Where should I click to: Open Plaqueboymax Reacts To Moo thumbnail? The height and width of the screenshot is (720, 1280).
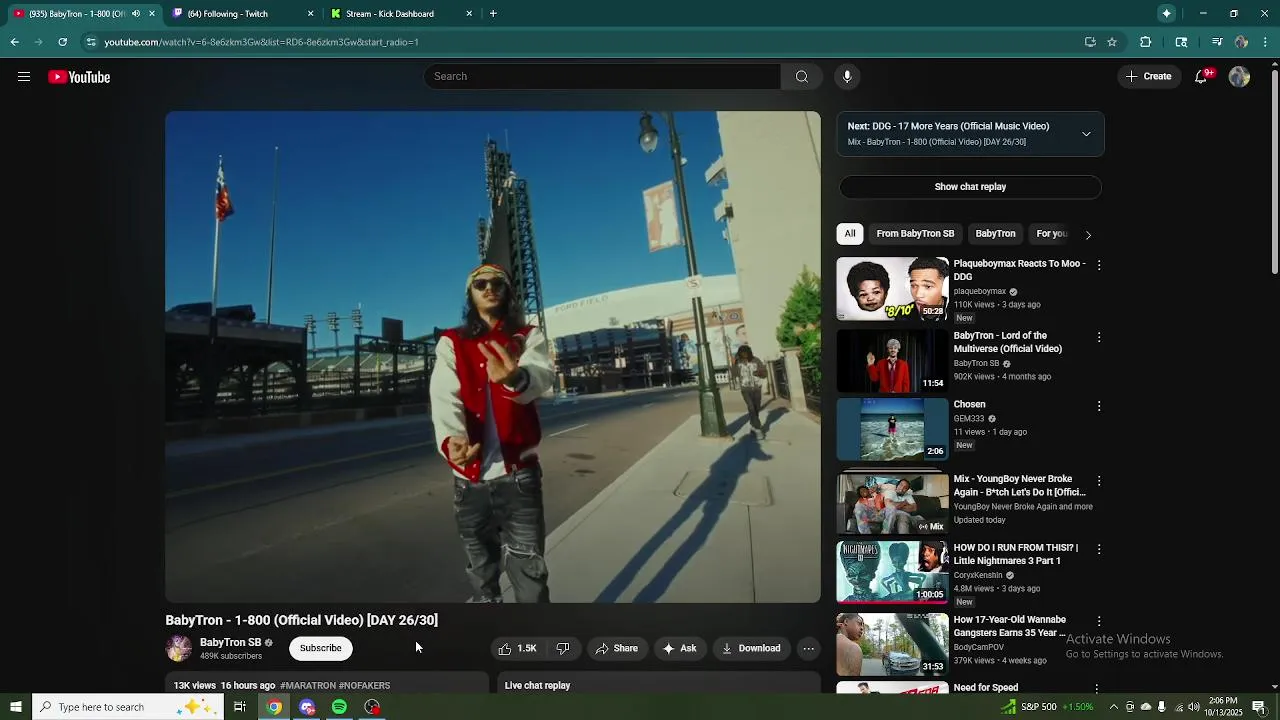[892, 289]
